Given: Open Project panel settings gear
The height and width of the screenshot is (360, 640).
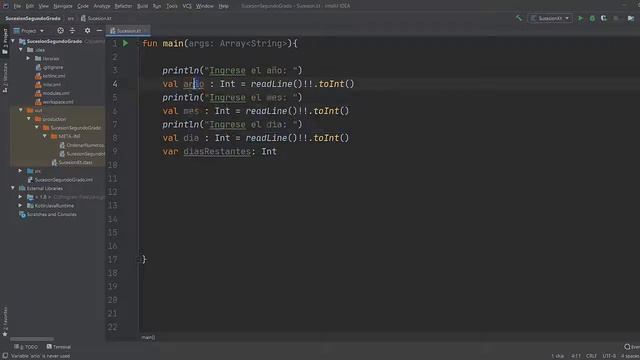Looking at the screenshot, I should (87, 31).
